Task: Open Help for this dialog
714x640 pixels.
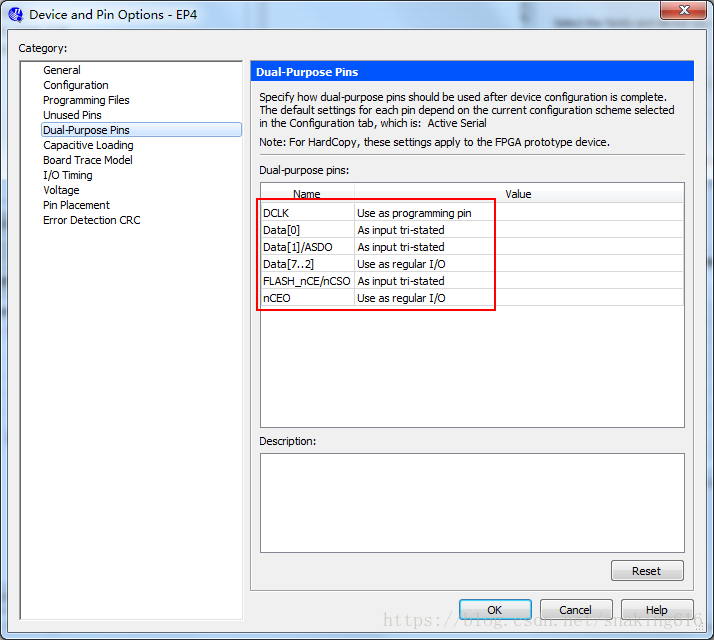Action: click(x=657, y=610)
